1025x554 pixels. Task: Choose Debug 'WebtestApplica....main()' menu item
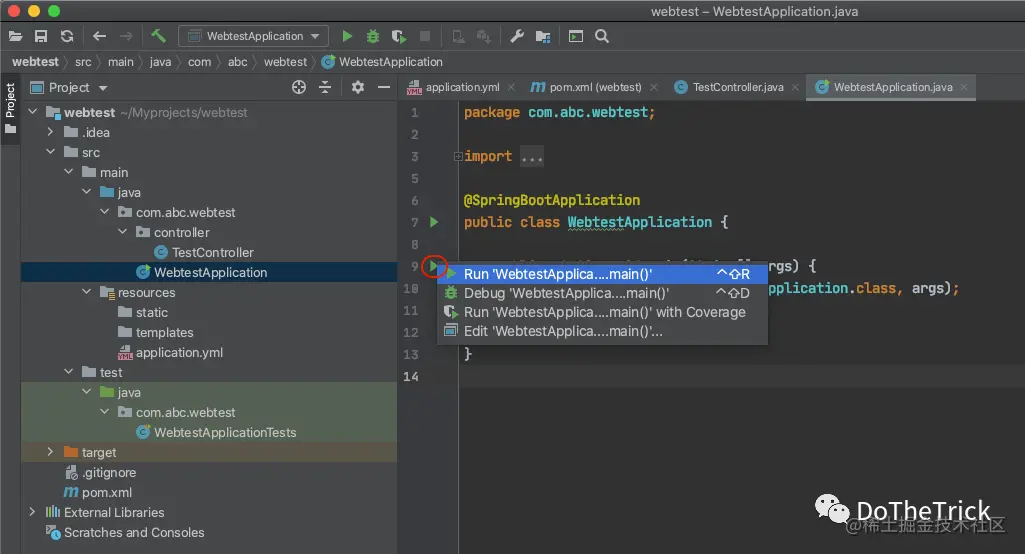602,293
